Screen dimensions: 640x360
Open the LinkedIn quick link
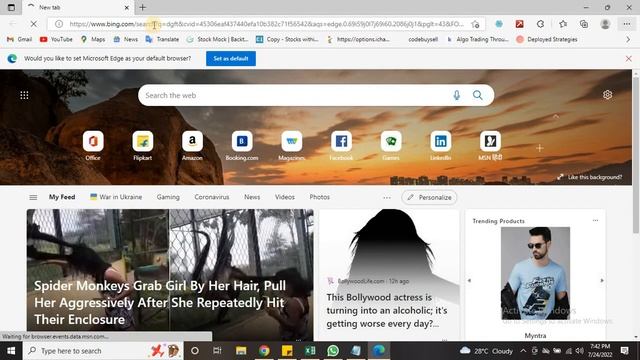(440, 146)
